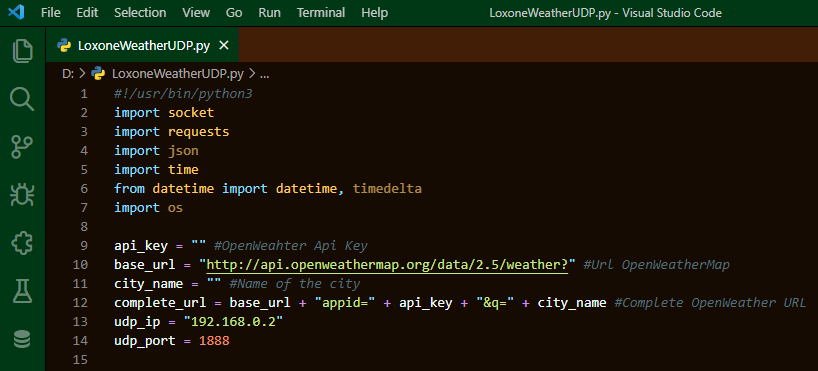This screenshot has height=371, width=818.
Task: Open the Extensions view
Action: point(22,244)
